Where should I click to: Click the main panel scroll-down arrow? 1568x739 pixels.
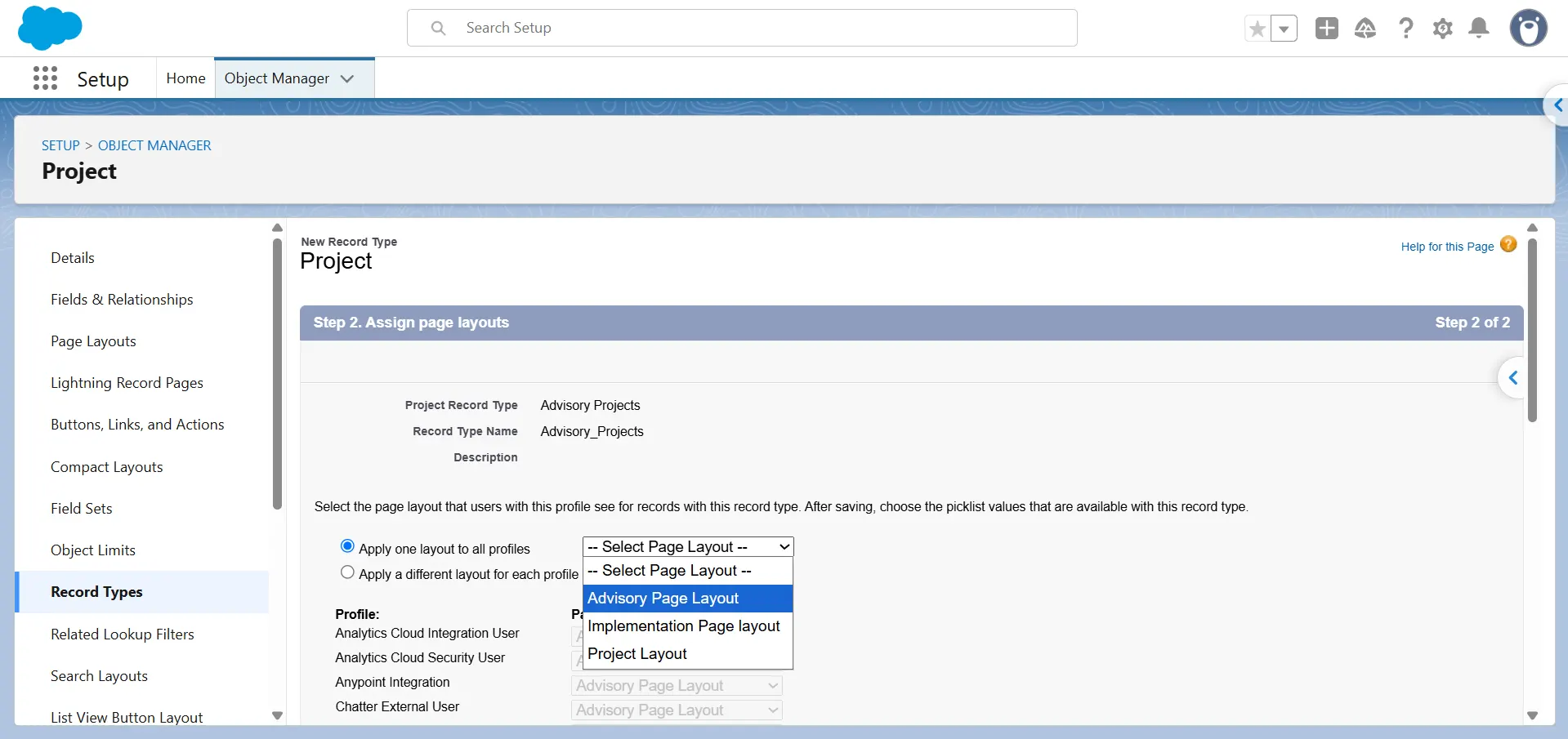(1532, 715)
